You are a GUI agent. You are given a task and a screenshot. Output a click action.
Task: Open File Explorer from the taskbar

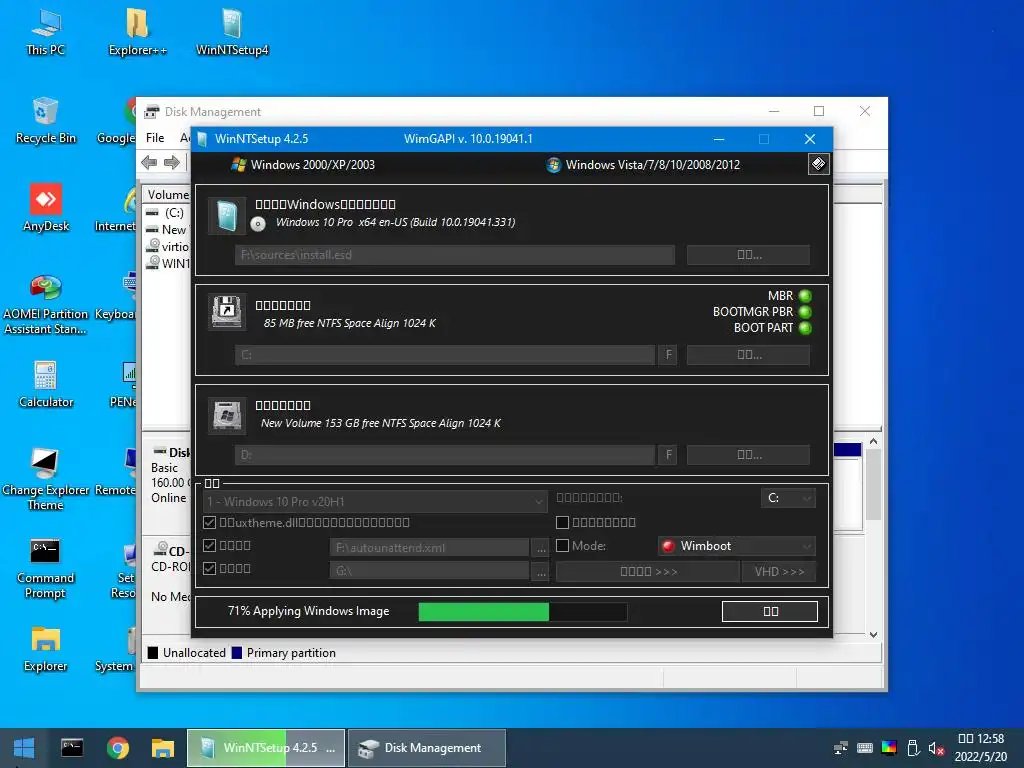[163, 748]
